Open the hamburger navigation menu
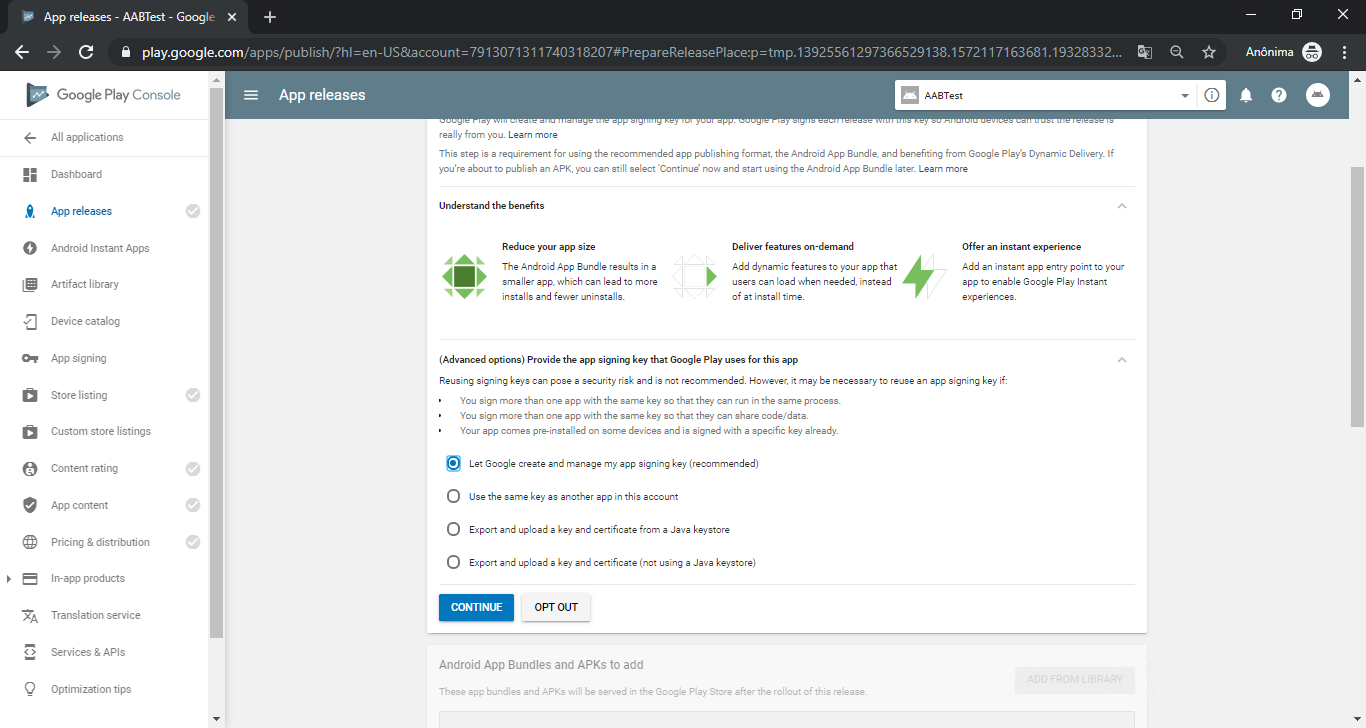 [x=251, y=95]
